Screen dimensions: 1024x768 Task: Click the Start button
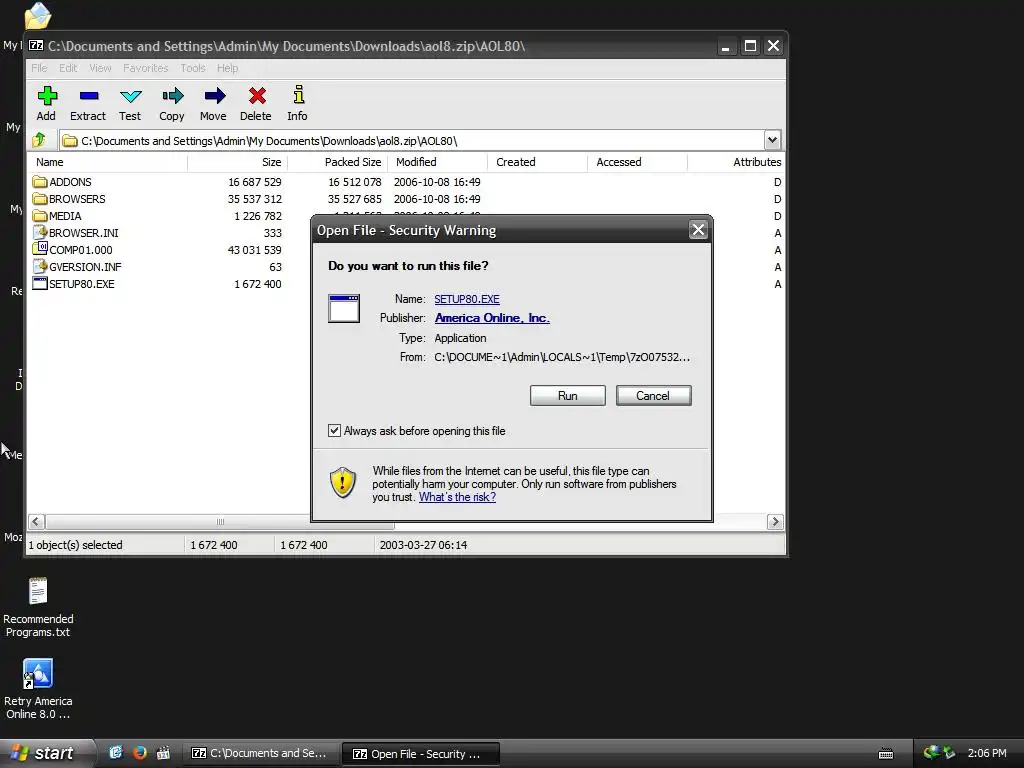tap(46, 753)
